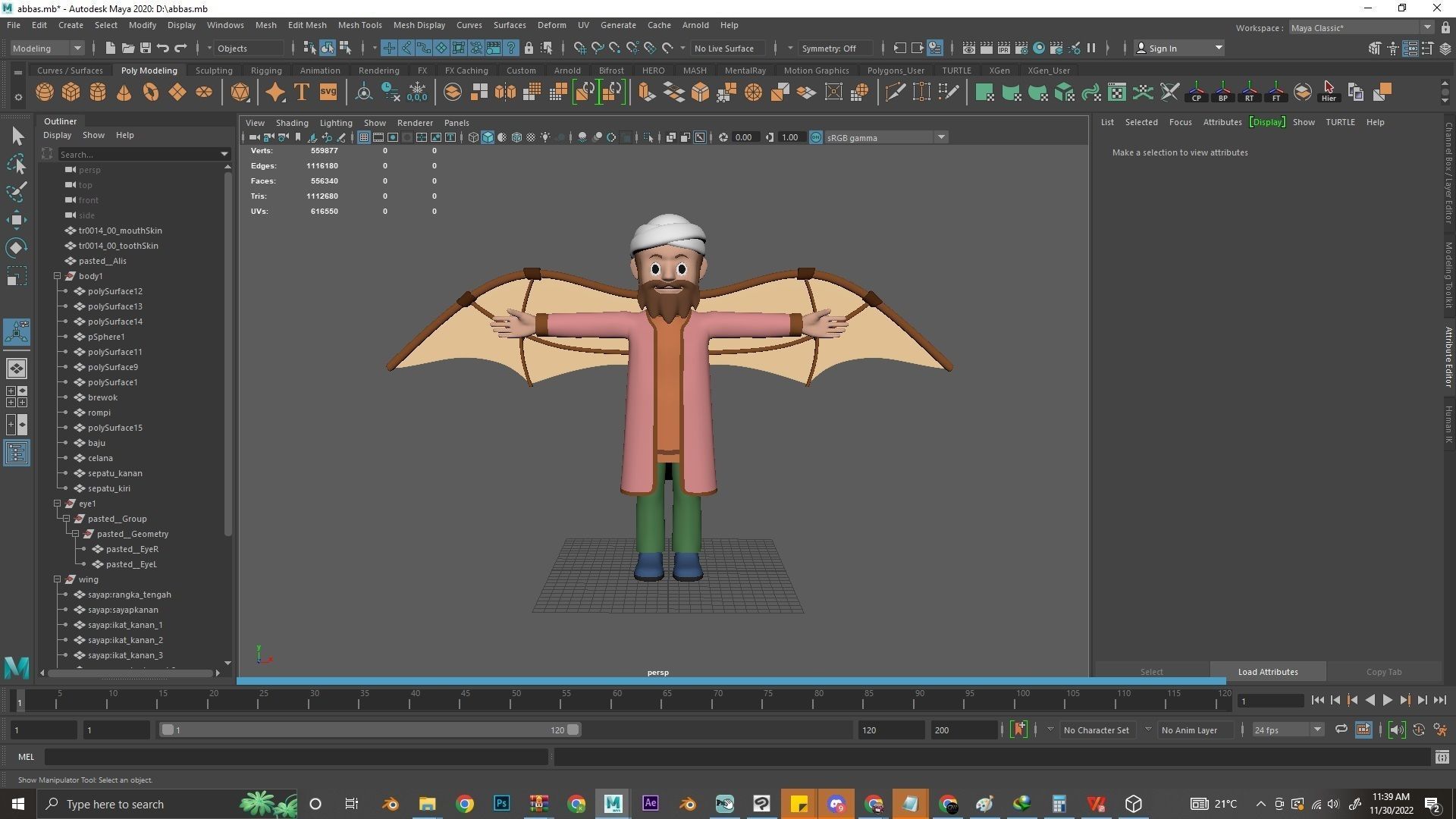This screenshot has height=819, width=1456.
Task: Toggle viewport grid display icon
Action: click(364, 137)
